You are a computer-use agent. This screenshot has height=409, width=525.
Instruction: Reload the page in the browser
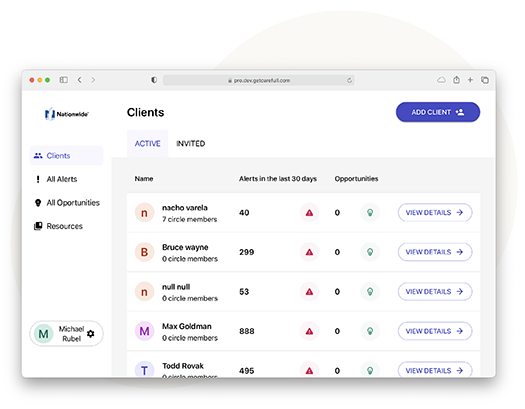click(x=349, y=80)
